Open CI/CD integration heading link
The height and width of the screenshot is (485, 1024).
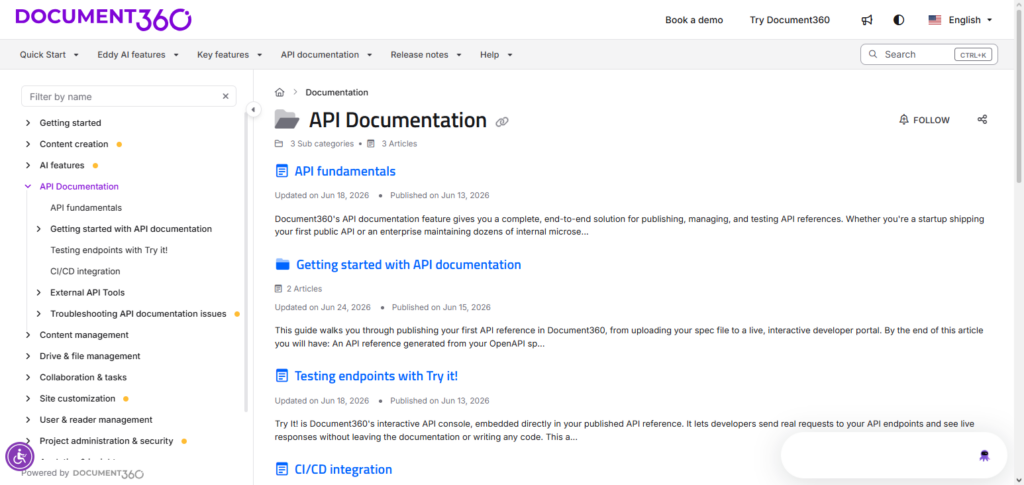pyautogui.click(x=344, y=469)
